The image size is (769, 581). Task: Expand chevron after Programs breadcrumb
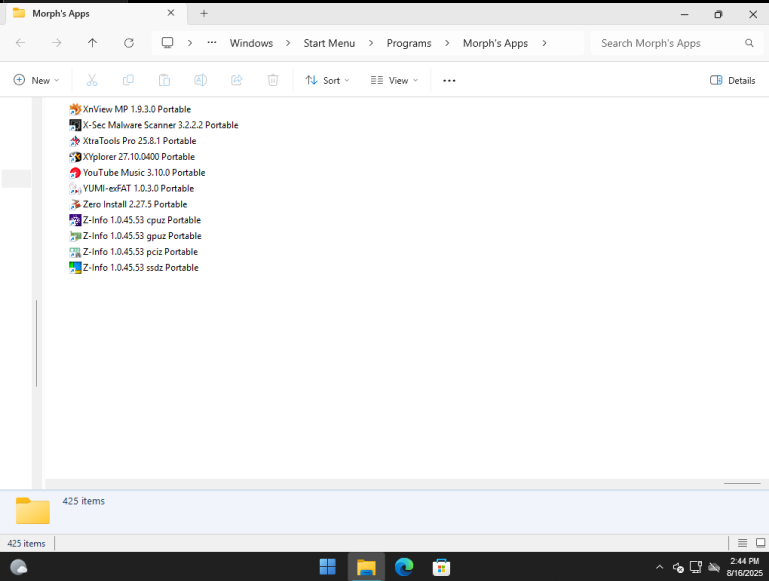447,43
